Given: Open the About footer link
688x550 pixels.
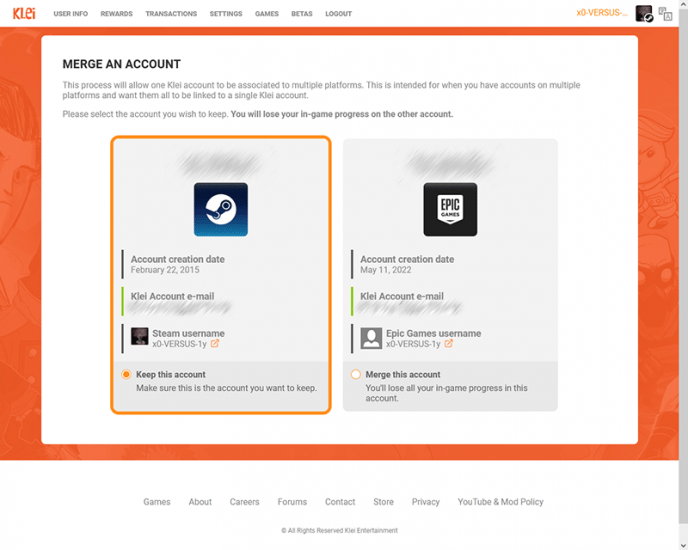Looking at the screenshot, I should [x=200, y=502].
